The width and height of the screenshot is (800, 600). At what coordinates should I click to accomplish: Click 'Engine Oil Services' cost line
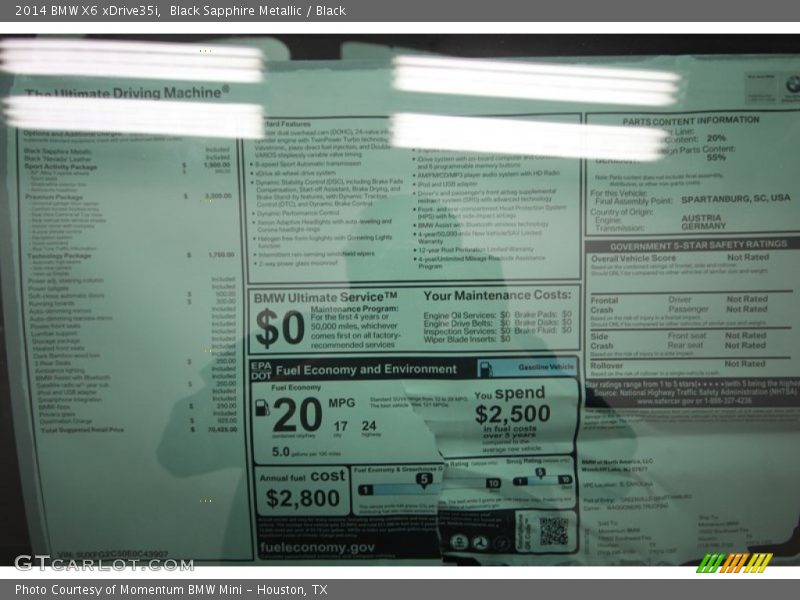466,315
